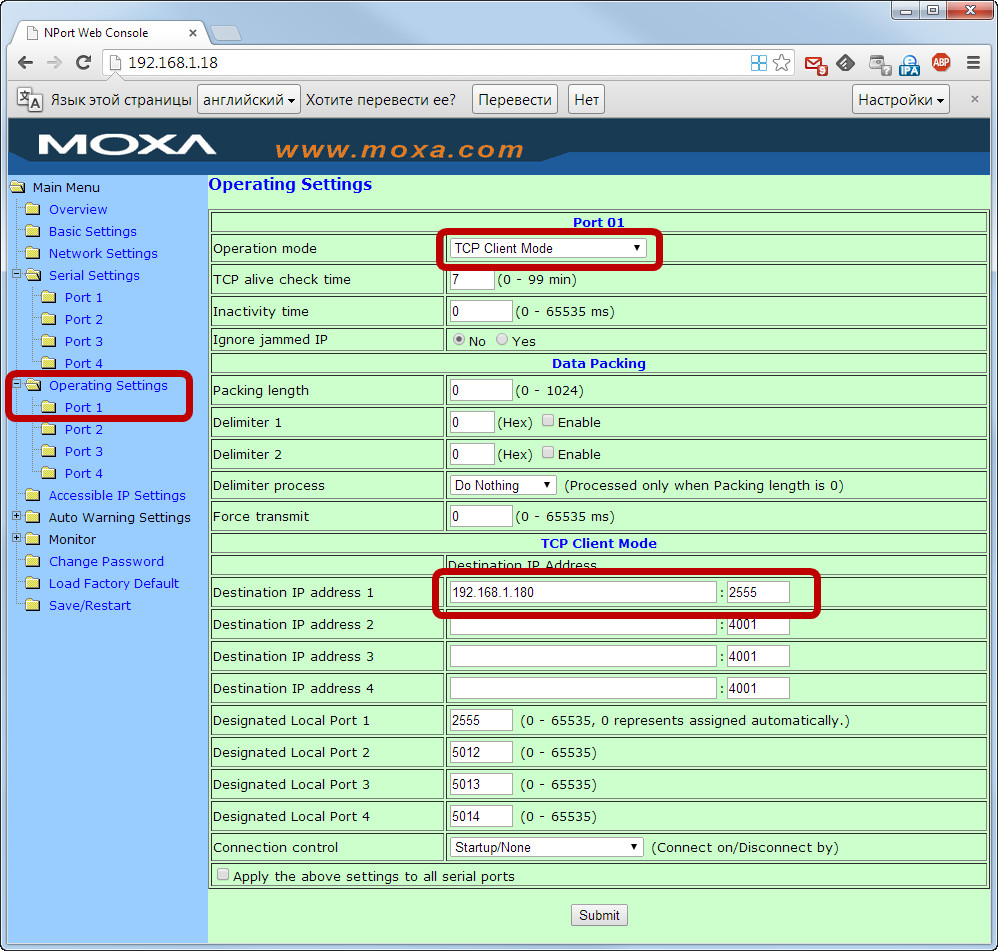Viewport: 998px width, 951px height.
Task: Click the Destination IP address 1 field
Action: [583, 592]
